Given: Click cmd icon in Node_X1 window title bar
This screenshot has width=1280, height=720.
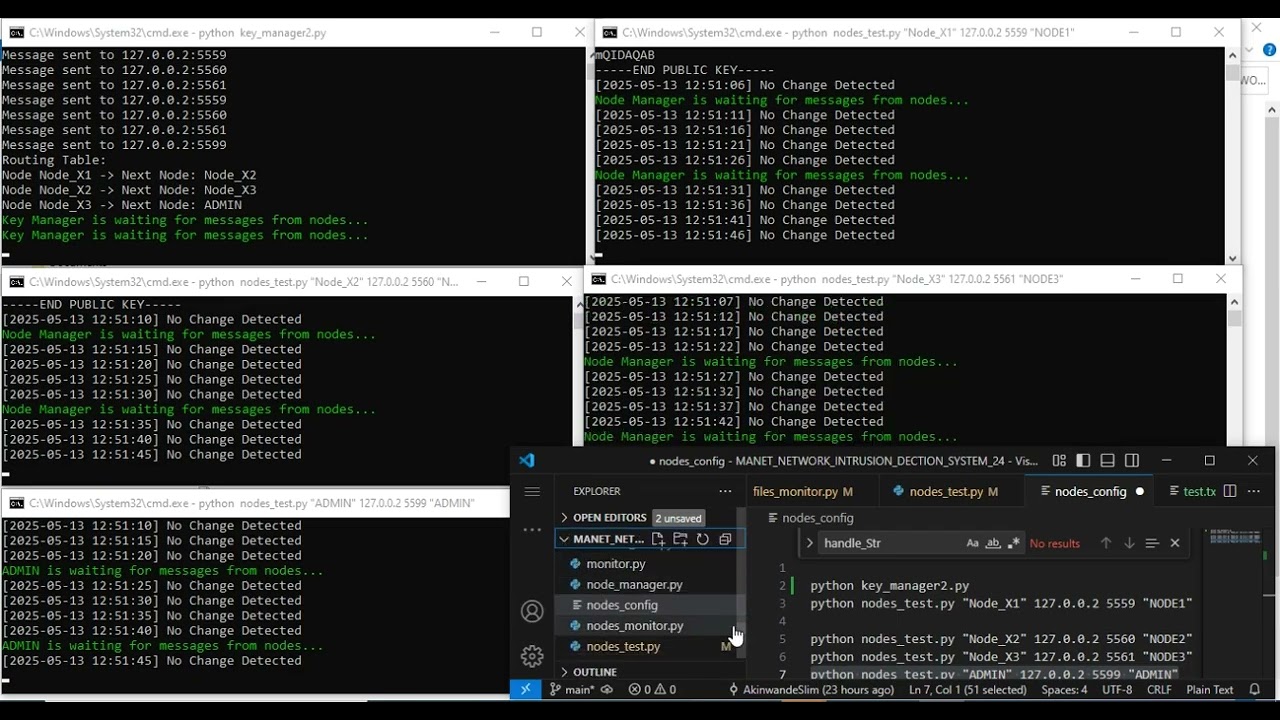Looking at the screenshot, I should pos(609,33).
